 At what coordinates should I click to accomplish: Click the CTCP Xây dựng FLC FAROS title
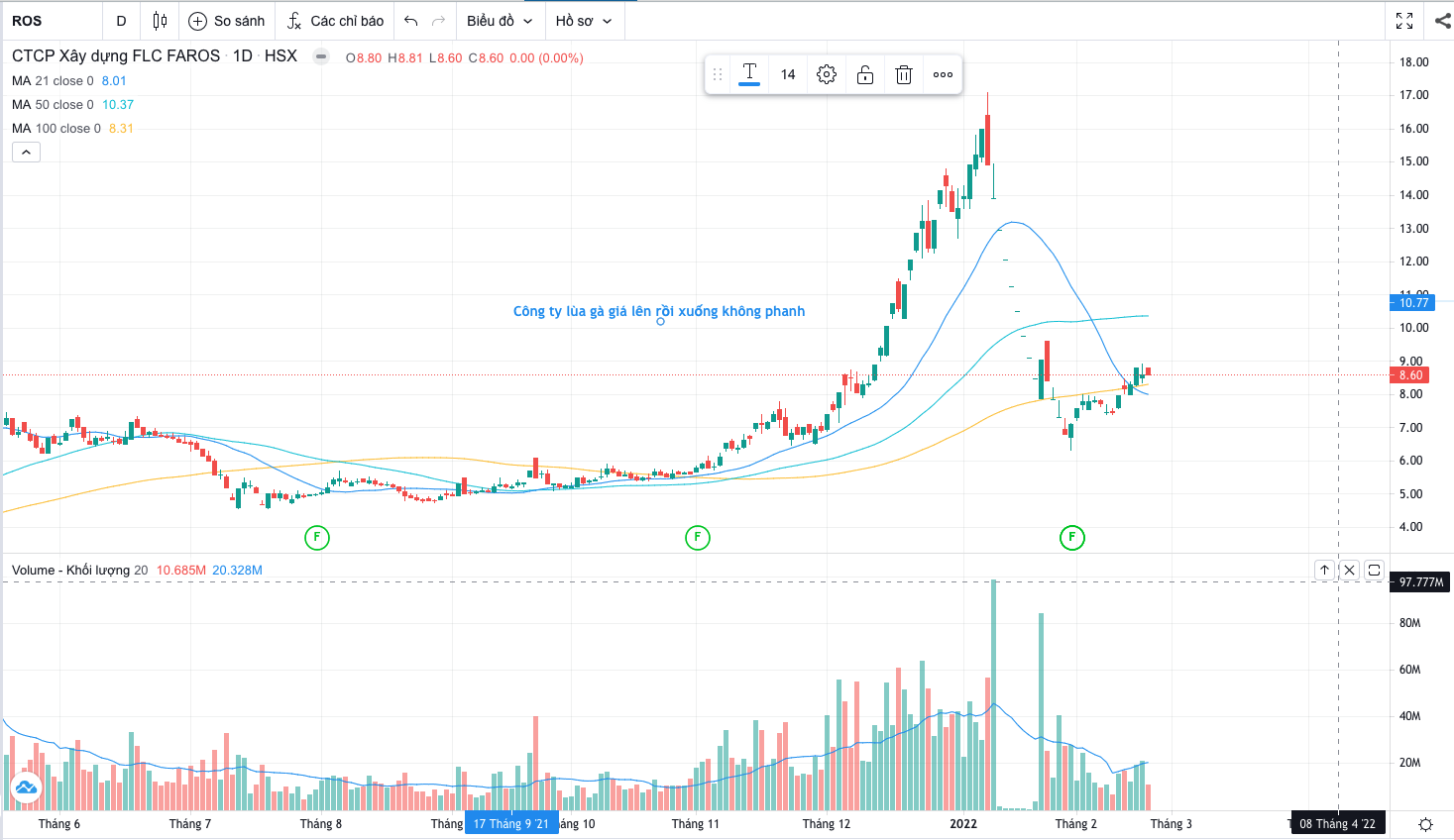click(x=116, y=56)
